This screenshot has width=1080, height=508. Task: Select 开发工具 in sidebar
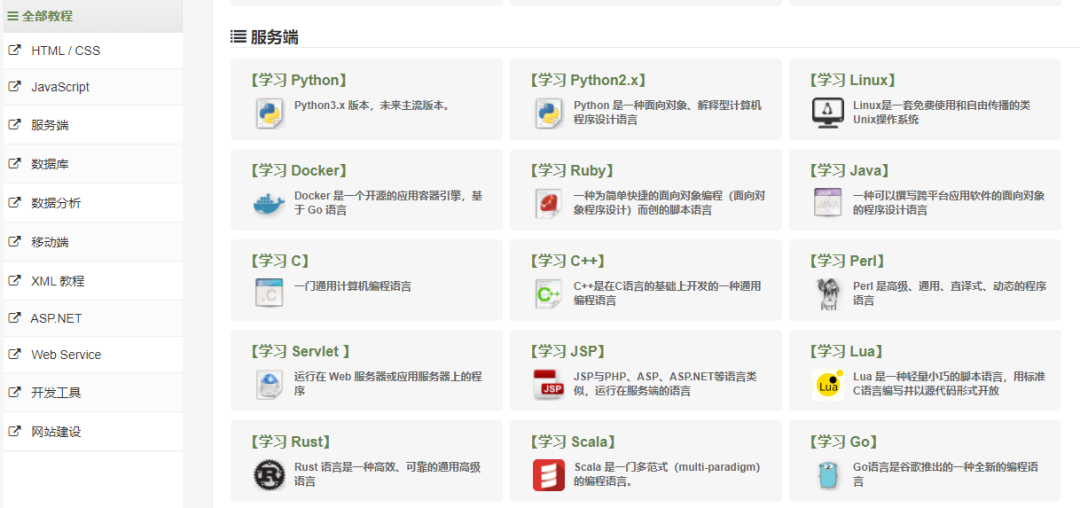93,392
